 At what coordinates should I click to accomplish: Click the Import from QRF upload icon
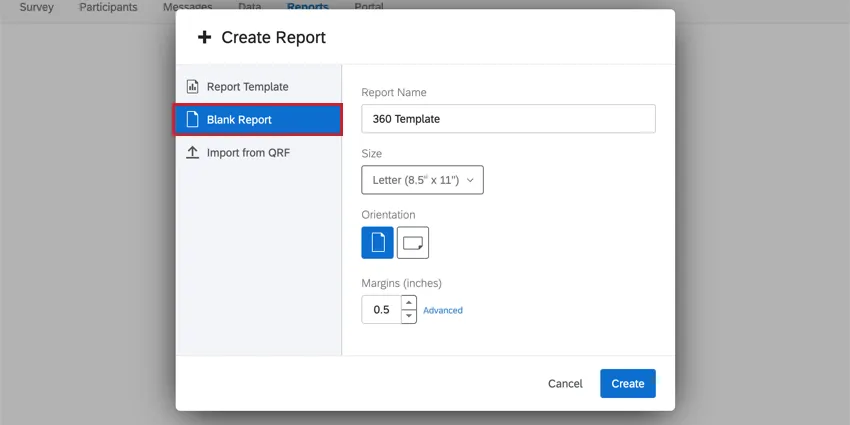coord(193,153)
